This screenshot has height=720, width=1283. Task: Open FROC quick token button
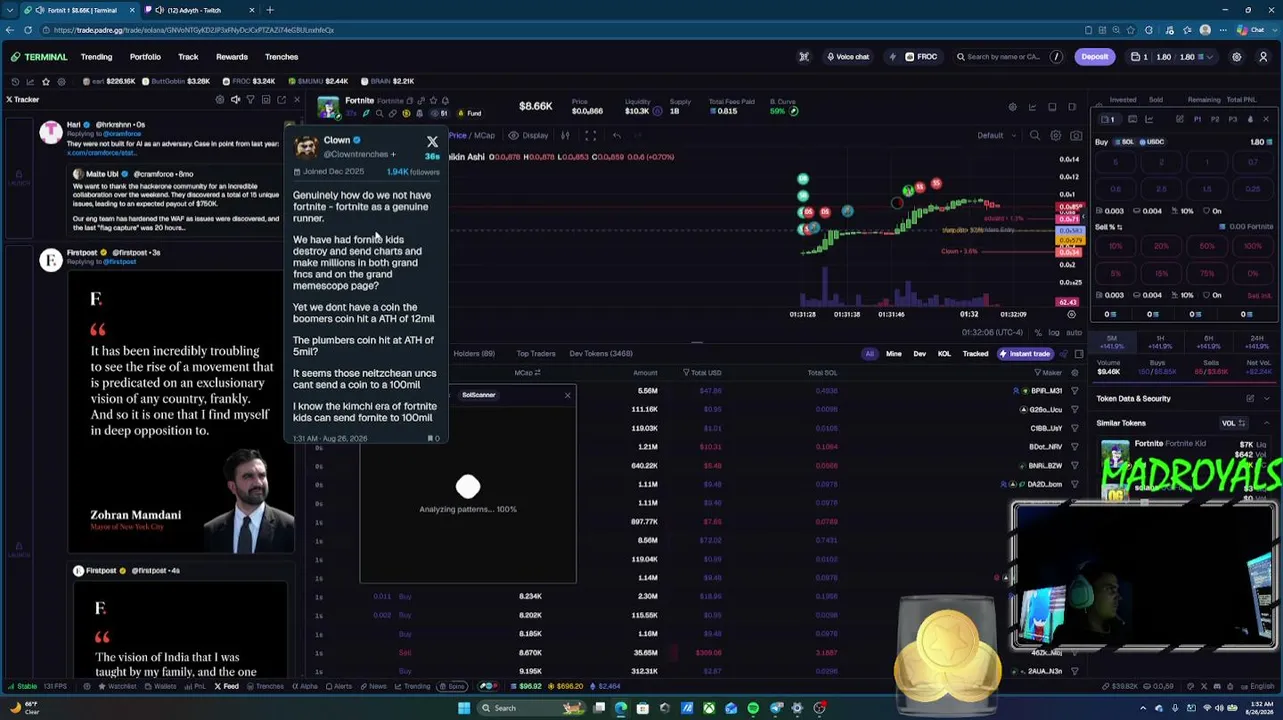tap(921, 57)
